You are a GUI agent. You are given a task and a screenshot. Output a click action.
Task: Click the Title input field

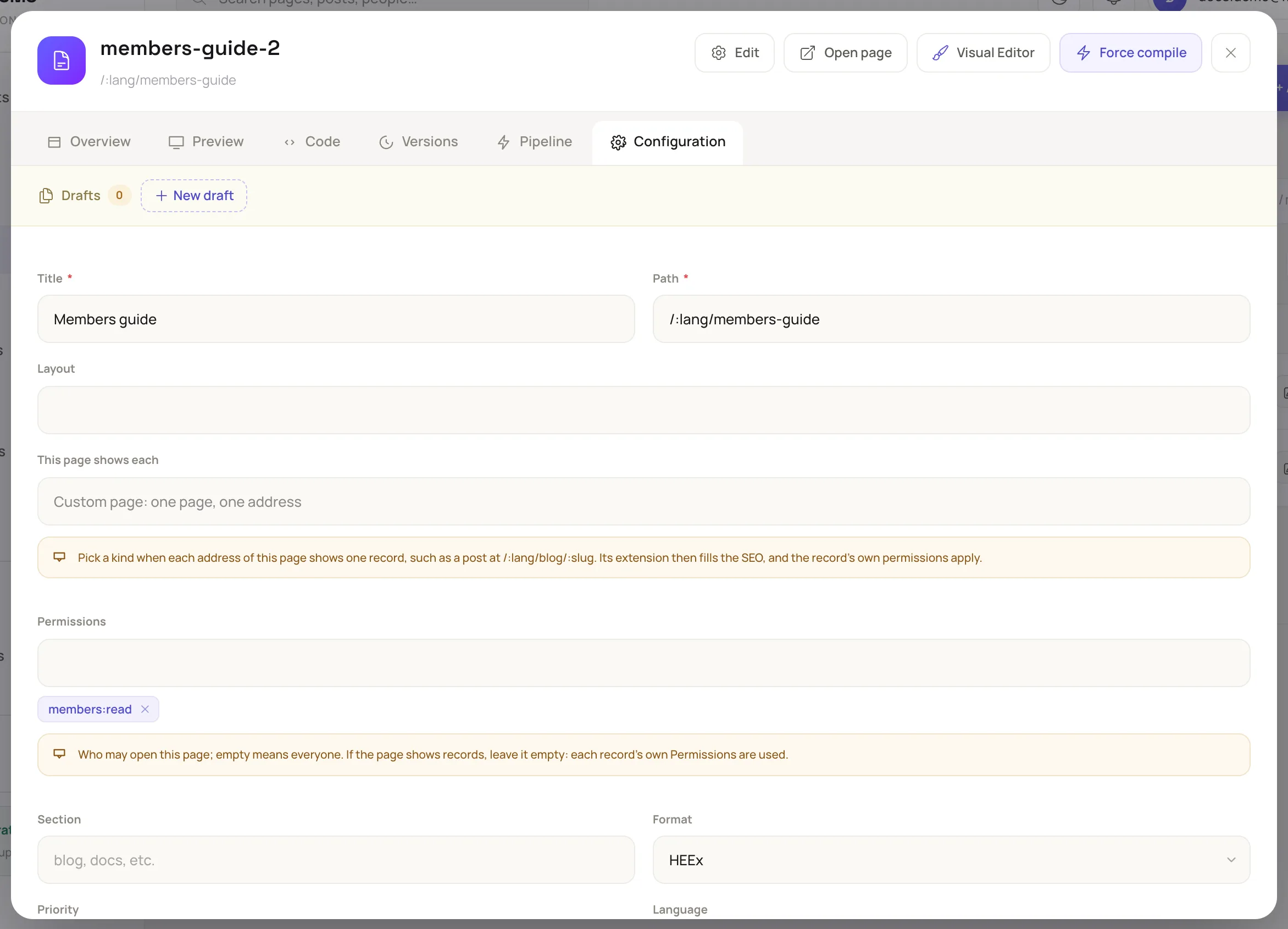pos(336,319)
